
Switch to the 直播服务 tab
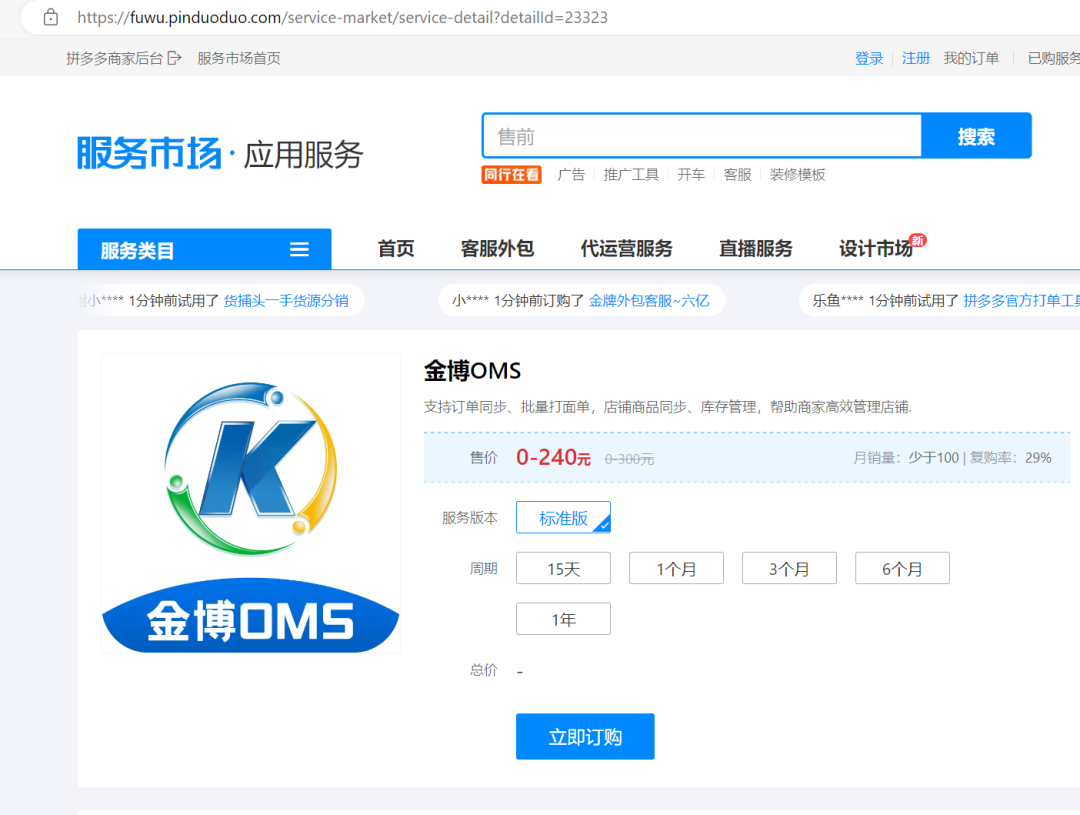coord(756,249)
